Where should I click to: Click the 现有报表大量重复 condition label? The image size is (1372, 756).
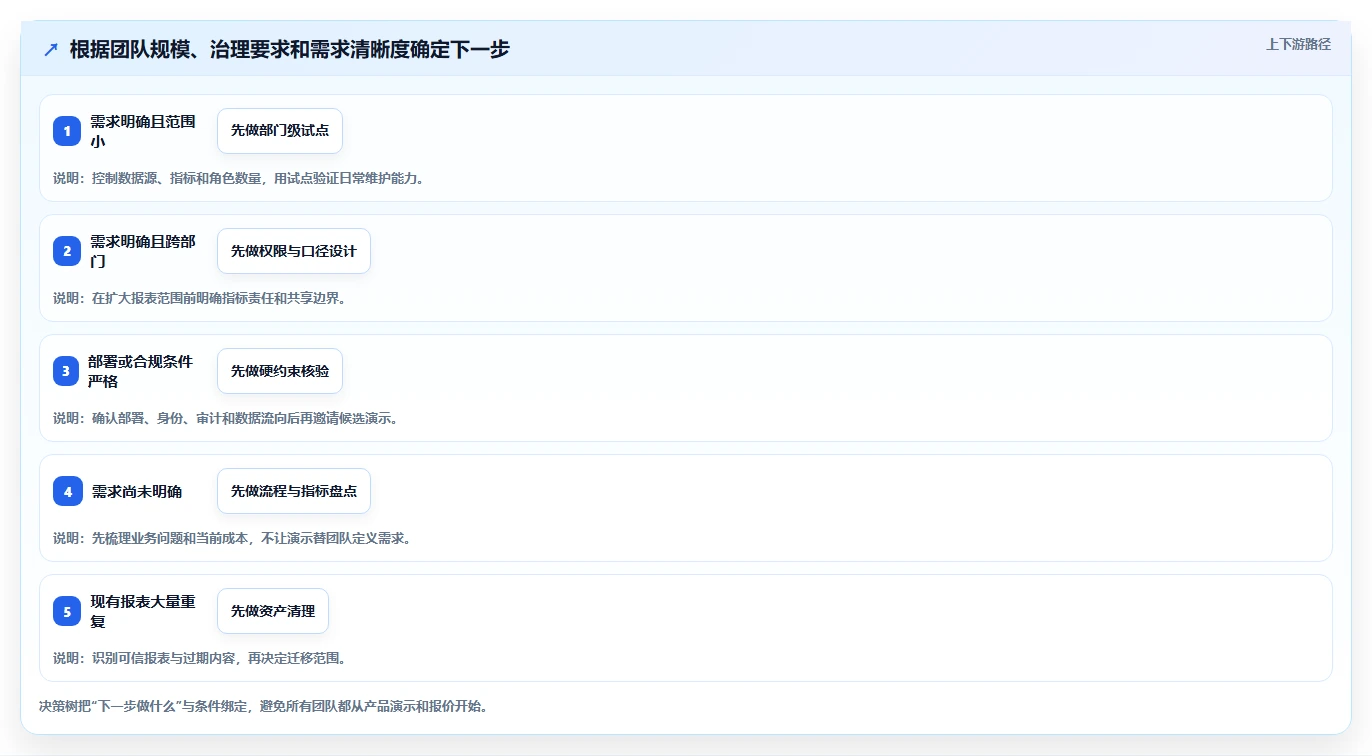click(x=143, y=611)
